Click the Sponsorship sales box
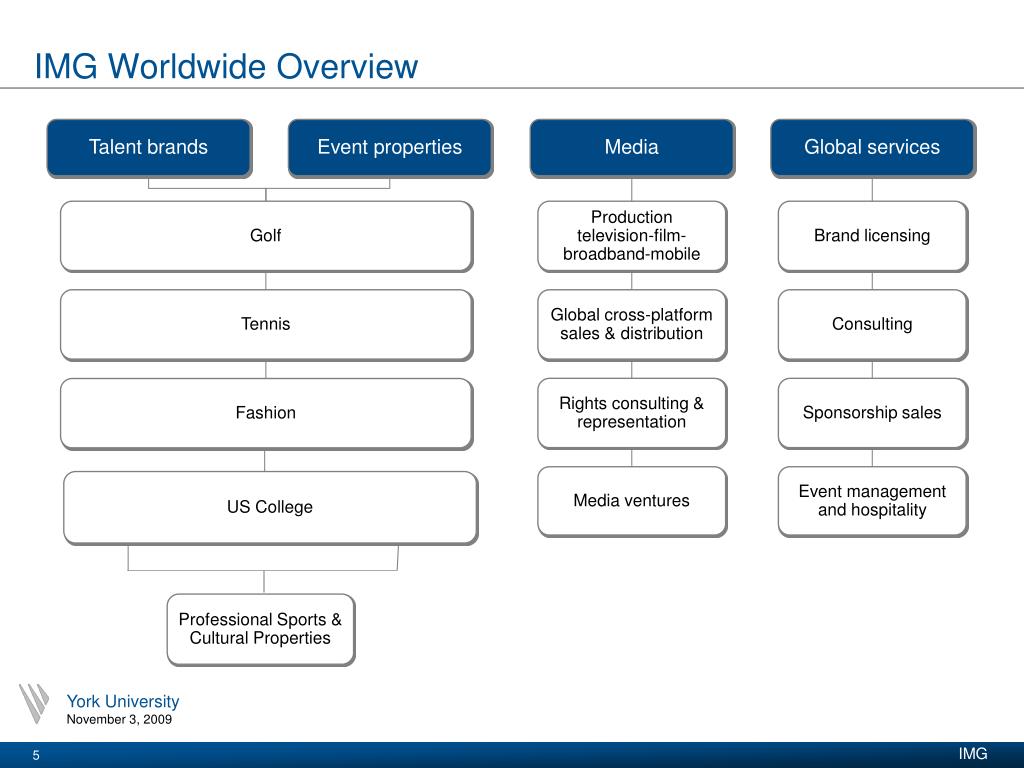The width and height of the screenshot is (1024, 768). pyautogui.click(x=872, y=413)
